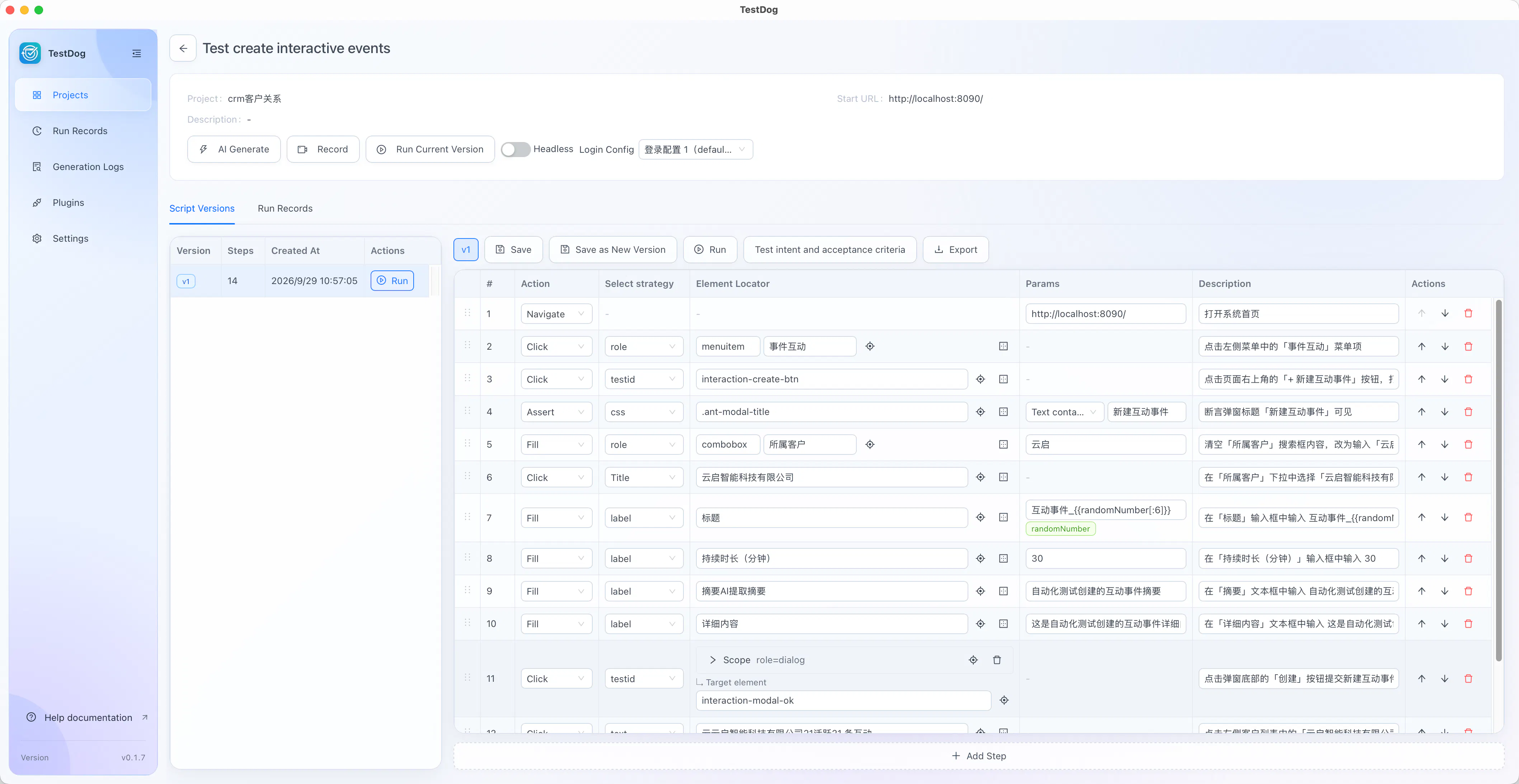The width and height of the screenshot is (1519, 784).
Task: Click the Record button
Action: [x=323, y=150]
